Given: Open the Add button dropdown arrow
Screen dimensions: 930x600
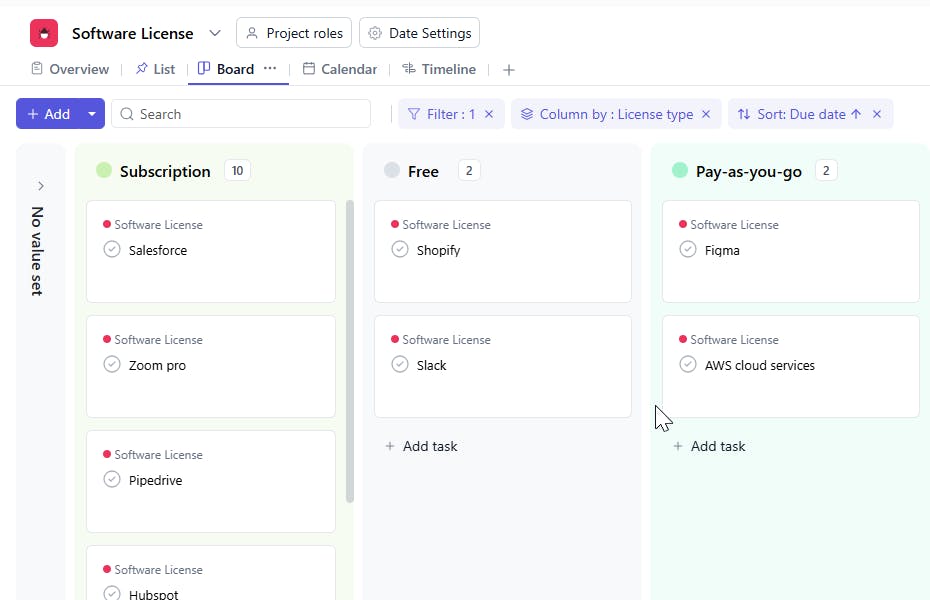Looking at the screenshot, I should tap(92, 114).
